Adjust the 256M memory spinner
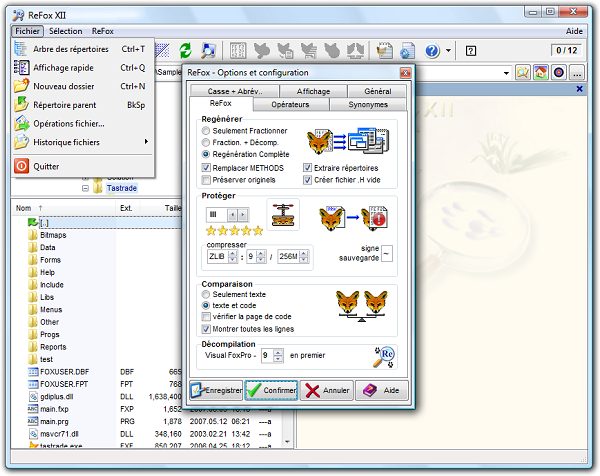 [304, 256]
